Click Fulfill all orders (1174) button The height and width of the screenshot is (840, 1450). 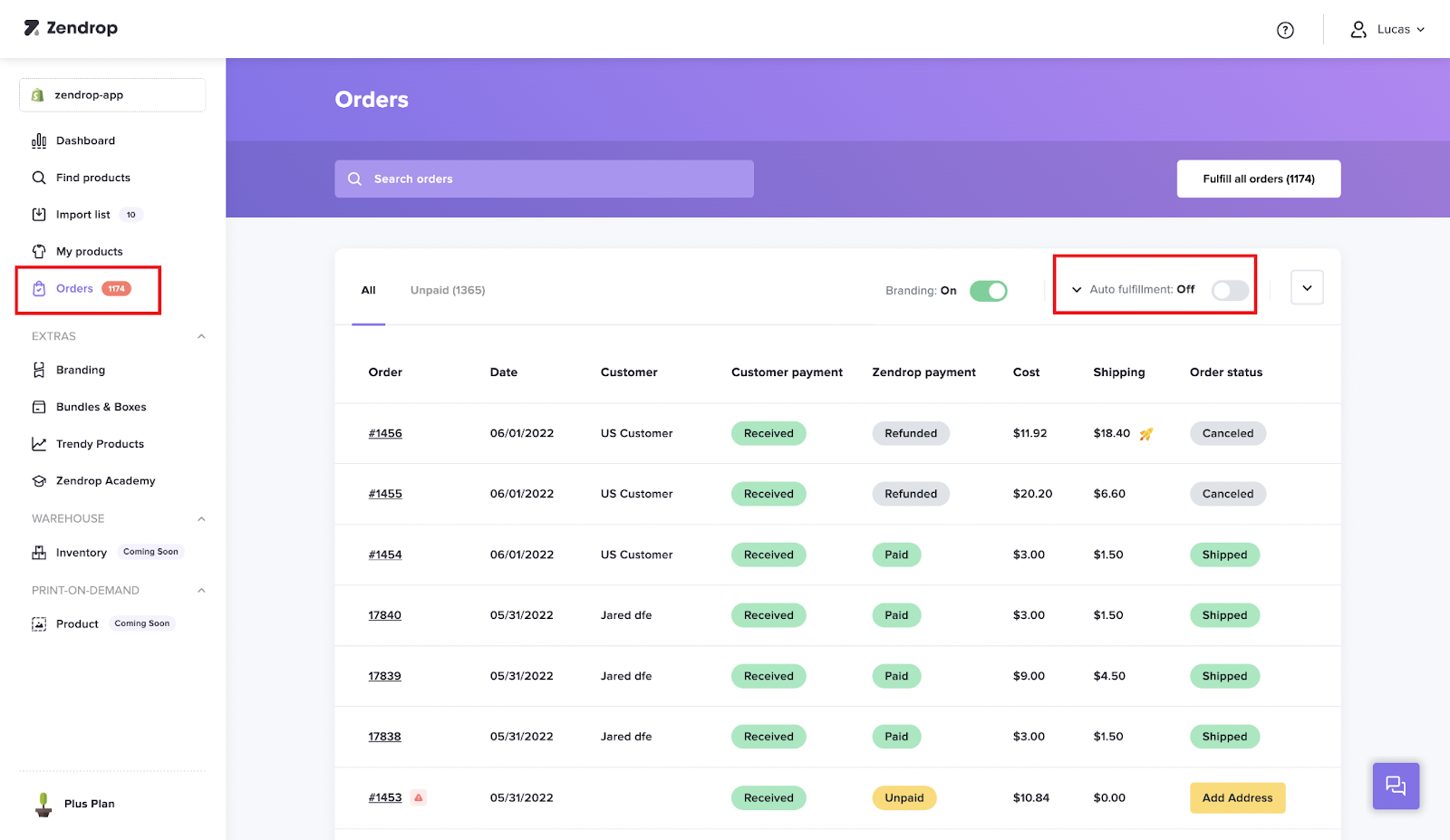[x=1259, y=179]
